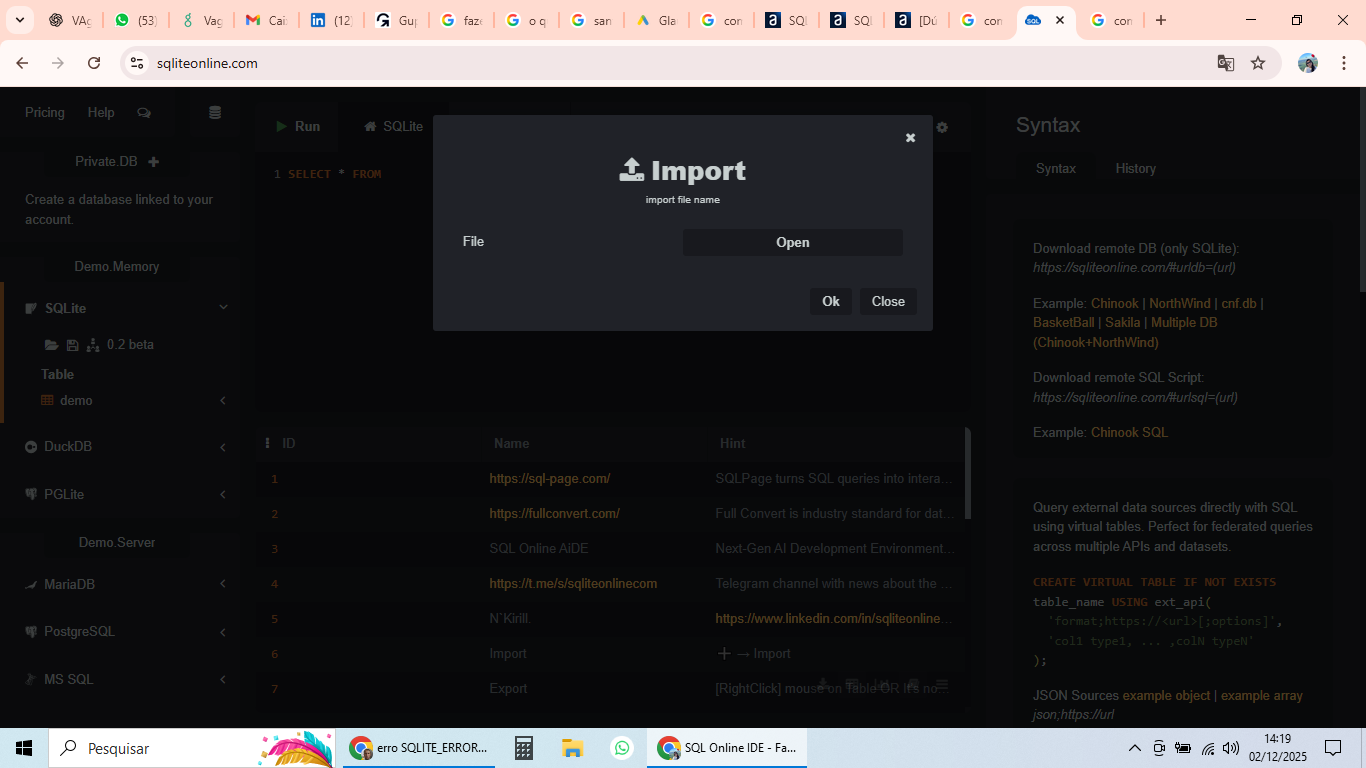Click the database stack icon in the sidebar header
This screenshot has height=768, width=1366.
coord(215,113)
